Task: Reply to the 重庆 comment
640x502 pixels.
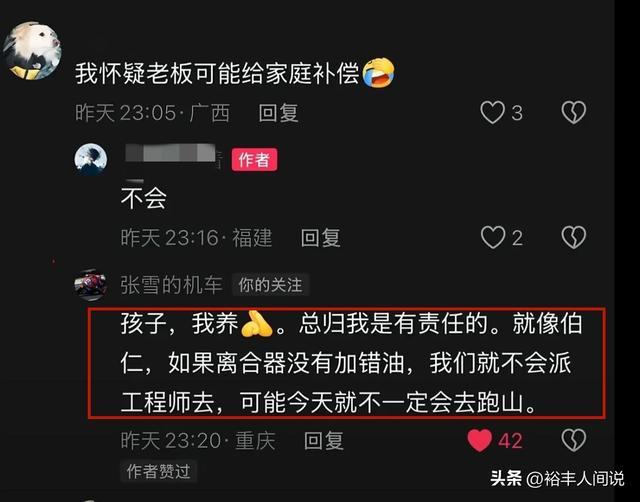Action: coord(324,441)
